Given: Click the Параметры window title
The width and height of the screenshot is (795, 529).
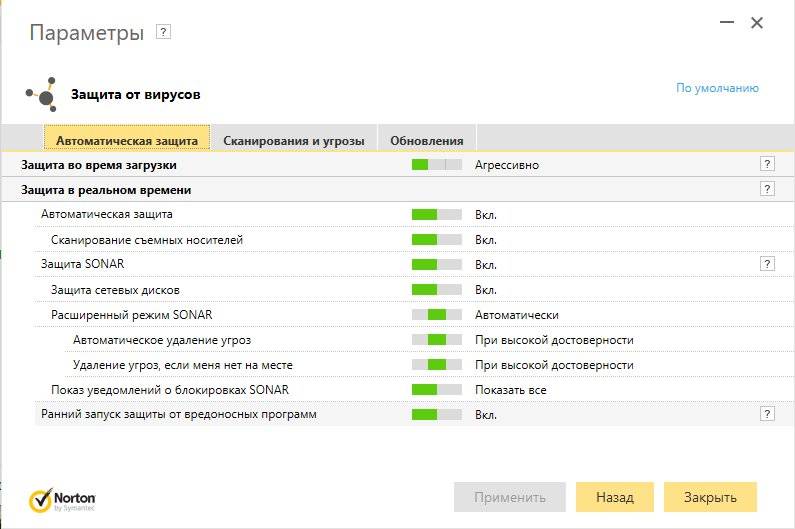Looking at the screenshot, I should point(87,33).
